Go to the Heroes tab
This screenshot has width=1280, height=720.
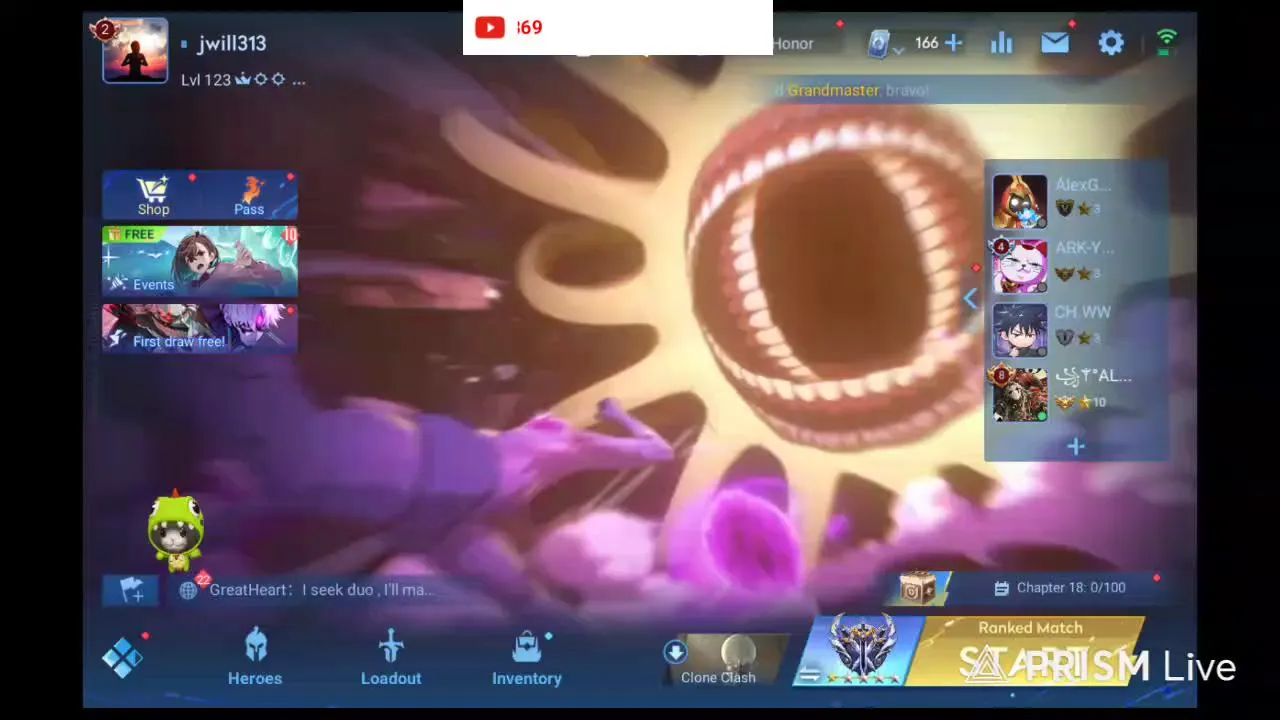tap(255, 658)
